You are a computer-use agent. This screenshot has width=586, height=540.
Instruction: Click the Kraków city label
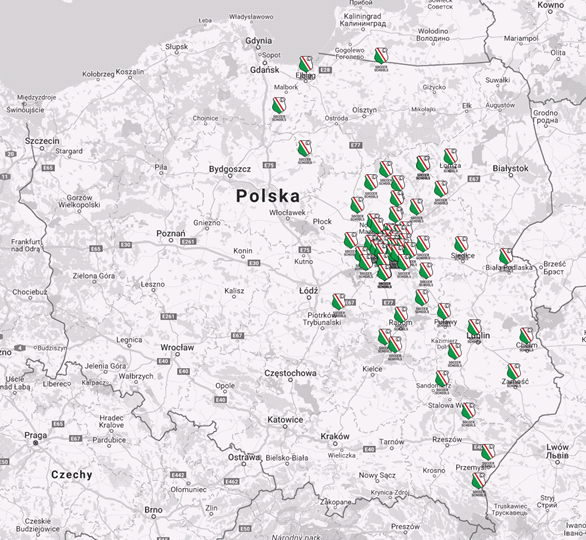click(x=335, y=436)
